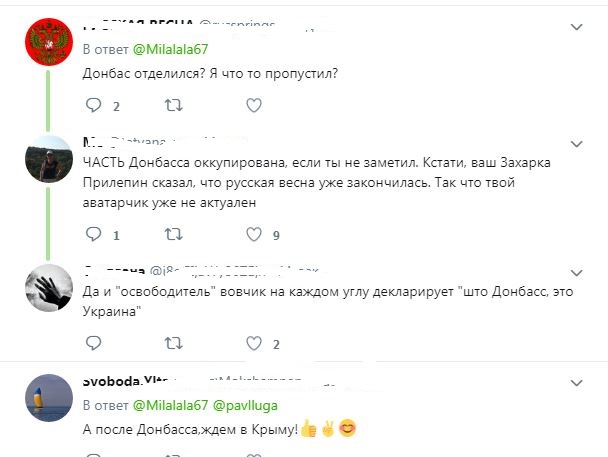Screen dimensions: 608x457
Task: Retweet the "освободитель вовчик" tweet
Action: pos(172,343)
